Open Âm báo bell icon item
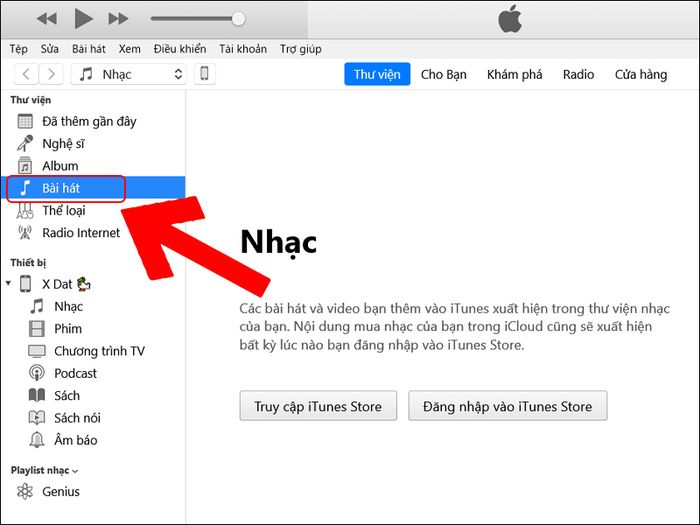The image size is (700, 525). (x=37, y=440)
